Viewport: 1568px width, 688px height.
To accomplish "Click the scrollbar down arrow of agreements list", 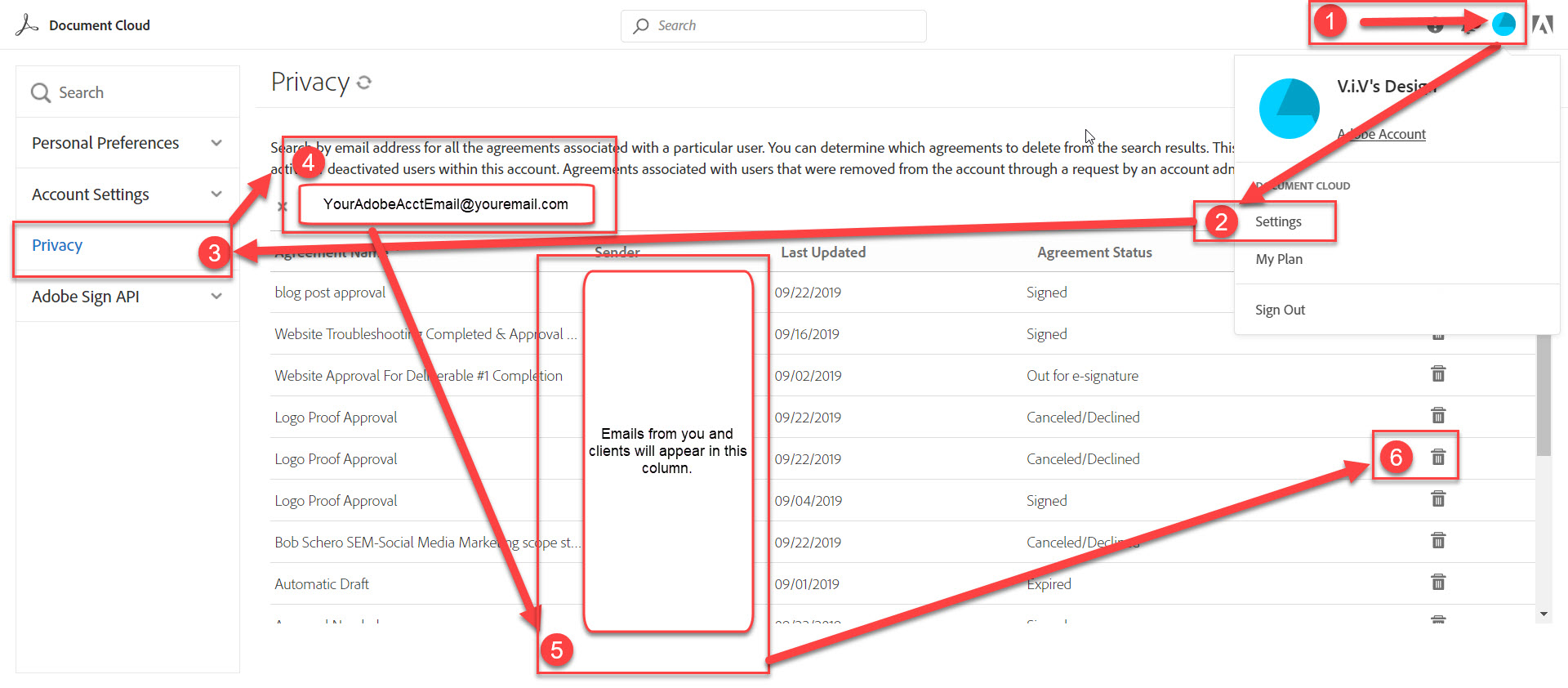I will pyautogui.click(x=1543, y=614).
